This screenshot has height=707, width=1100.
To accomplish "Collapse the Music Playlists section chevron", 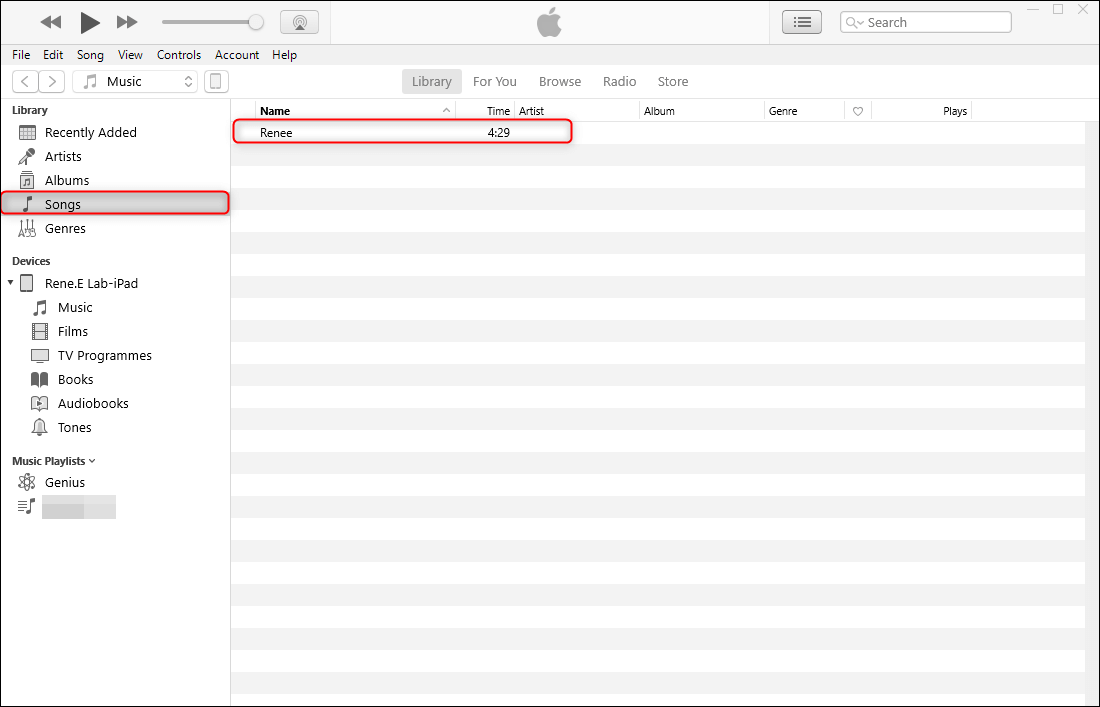I will pyautogui.click(x=93, y=461).
